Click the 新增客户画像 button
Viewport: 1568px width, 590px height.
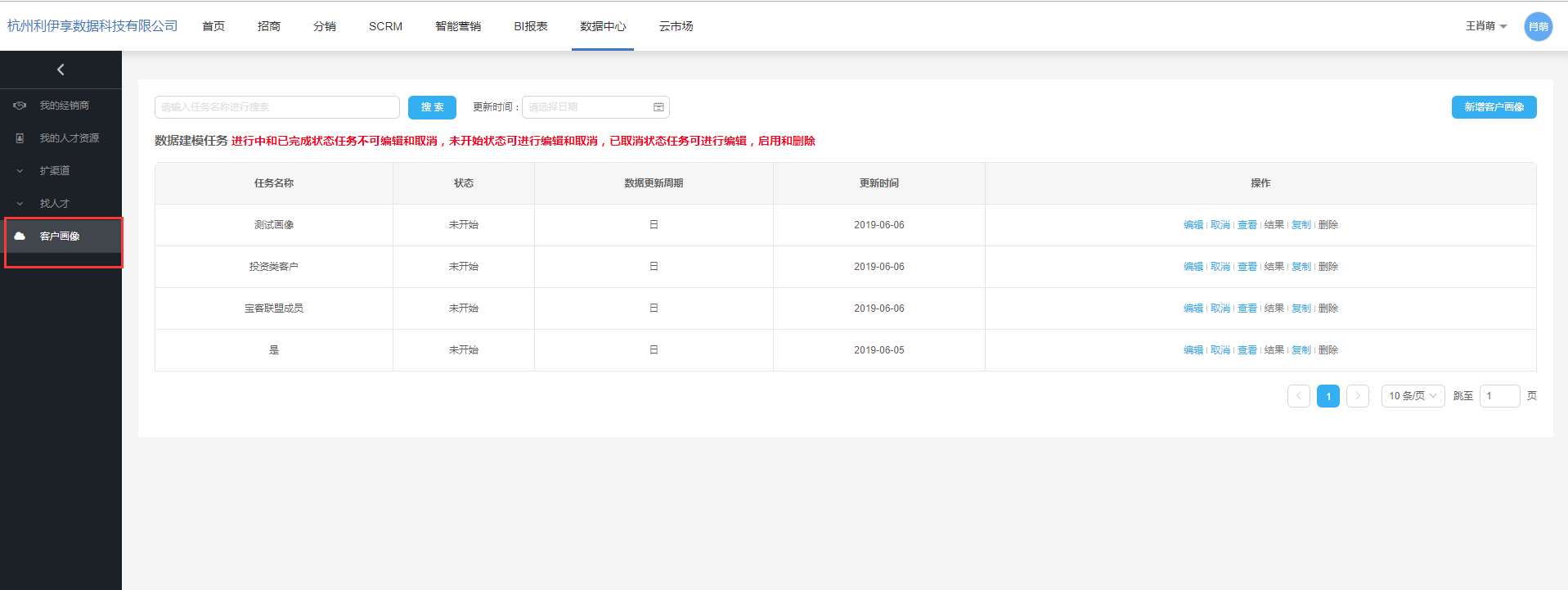tap(1494, 107)
